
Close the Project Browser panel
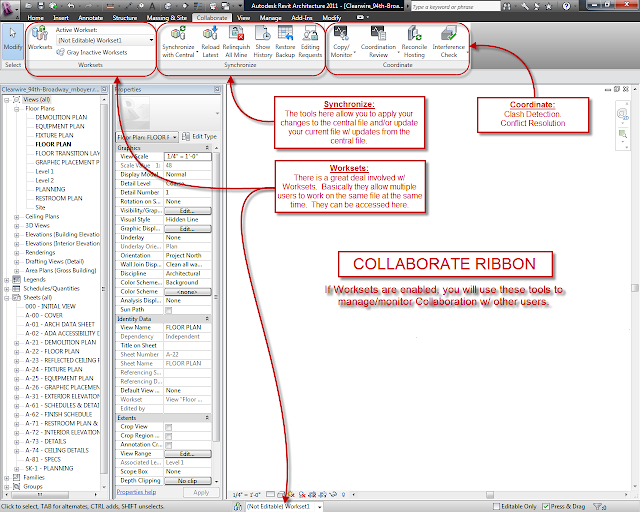coord(104,89)
